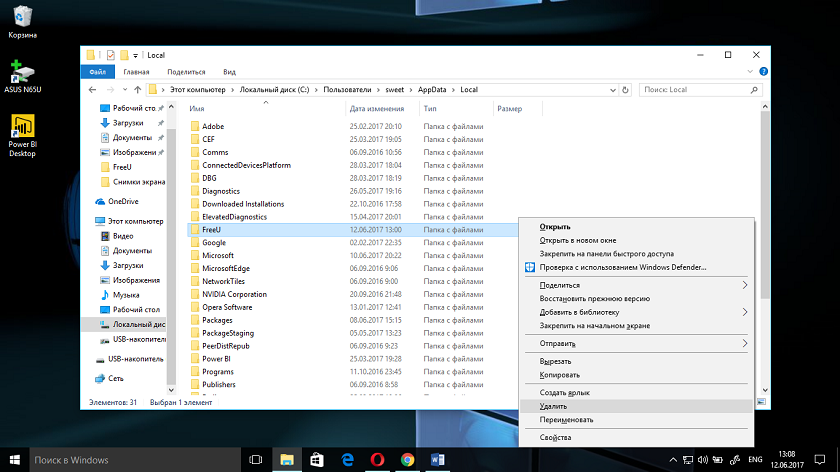Switch ENG input language indicator
This screenshot has height=472, width=840.
click(x=755, y=460)
